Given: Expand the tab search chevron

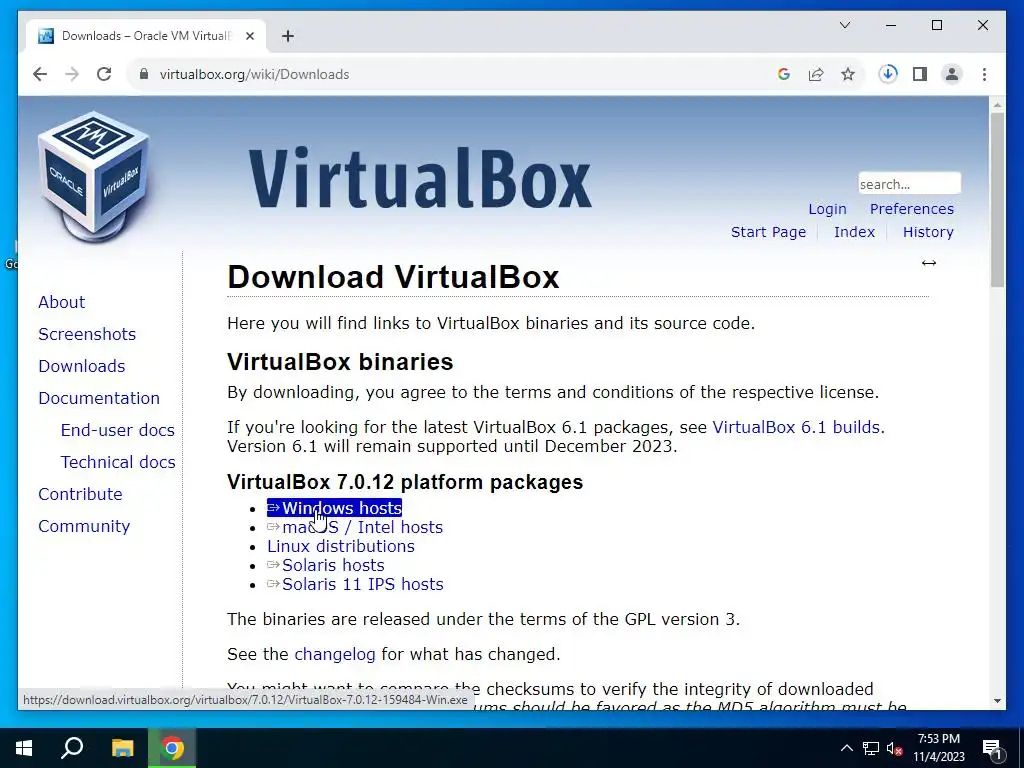Looking at the screenshot, I should click(844, 25).
